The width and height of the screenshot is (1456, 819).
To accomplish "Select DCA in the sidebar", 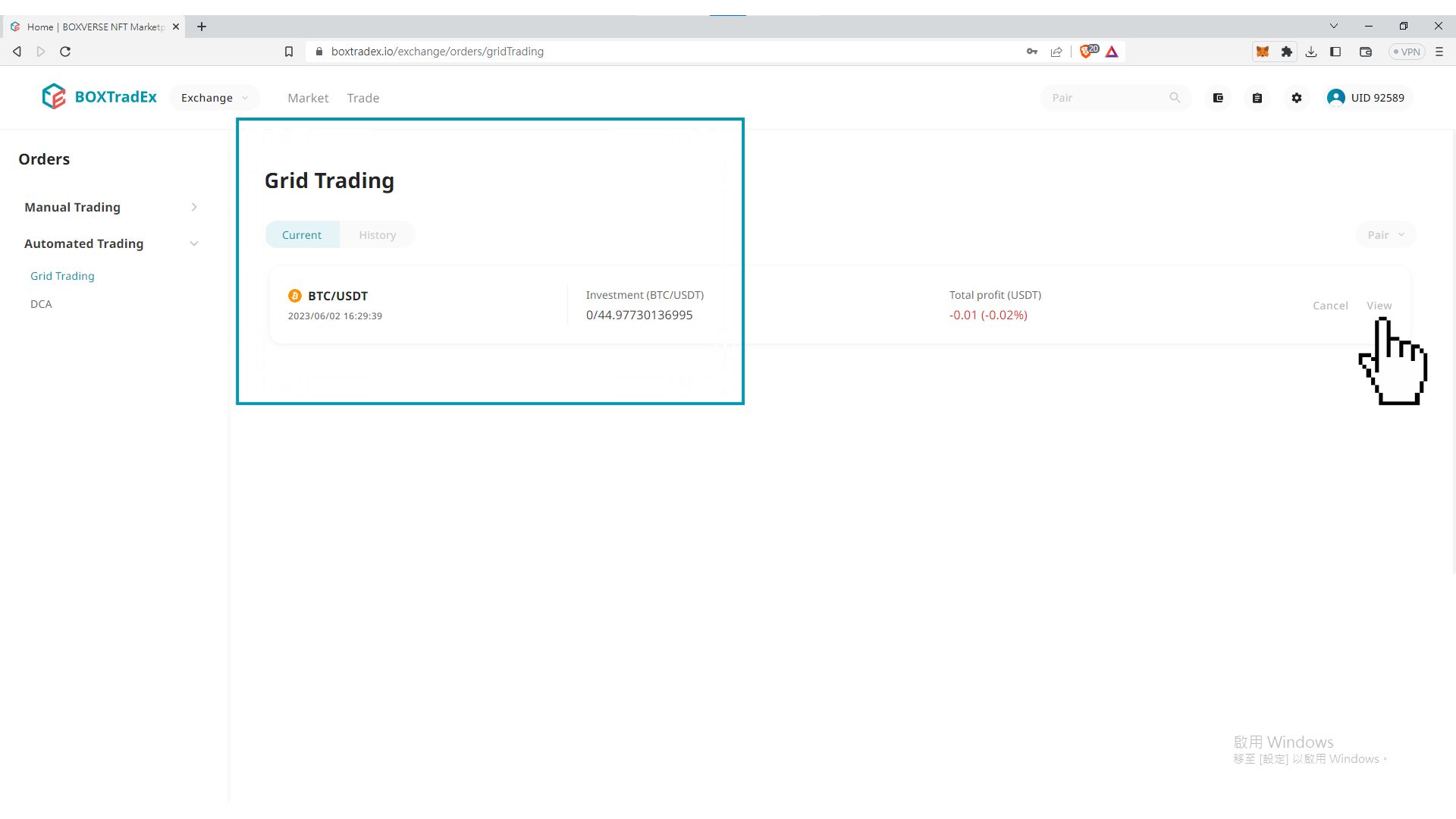I will [x=41, y=304].
